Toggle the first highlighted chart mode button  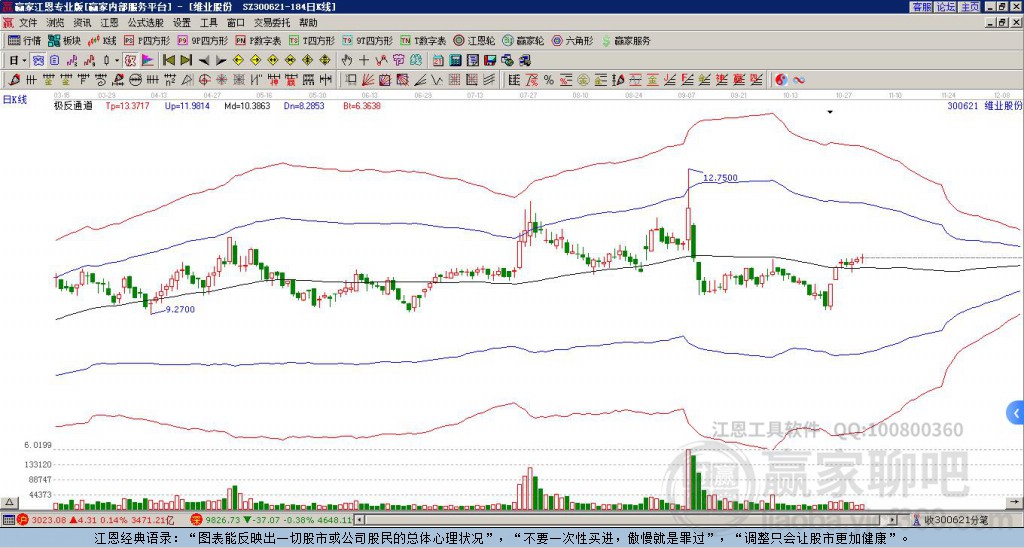tap(39, 60)
